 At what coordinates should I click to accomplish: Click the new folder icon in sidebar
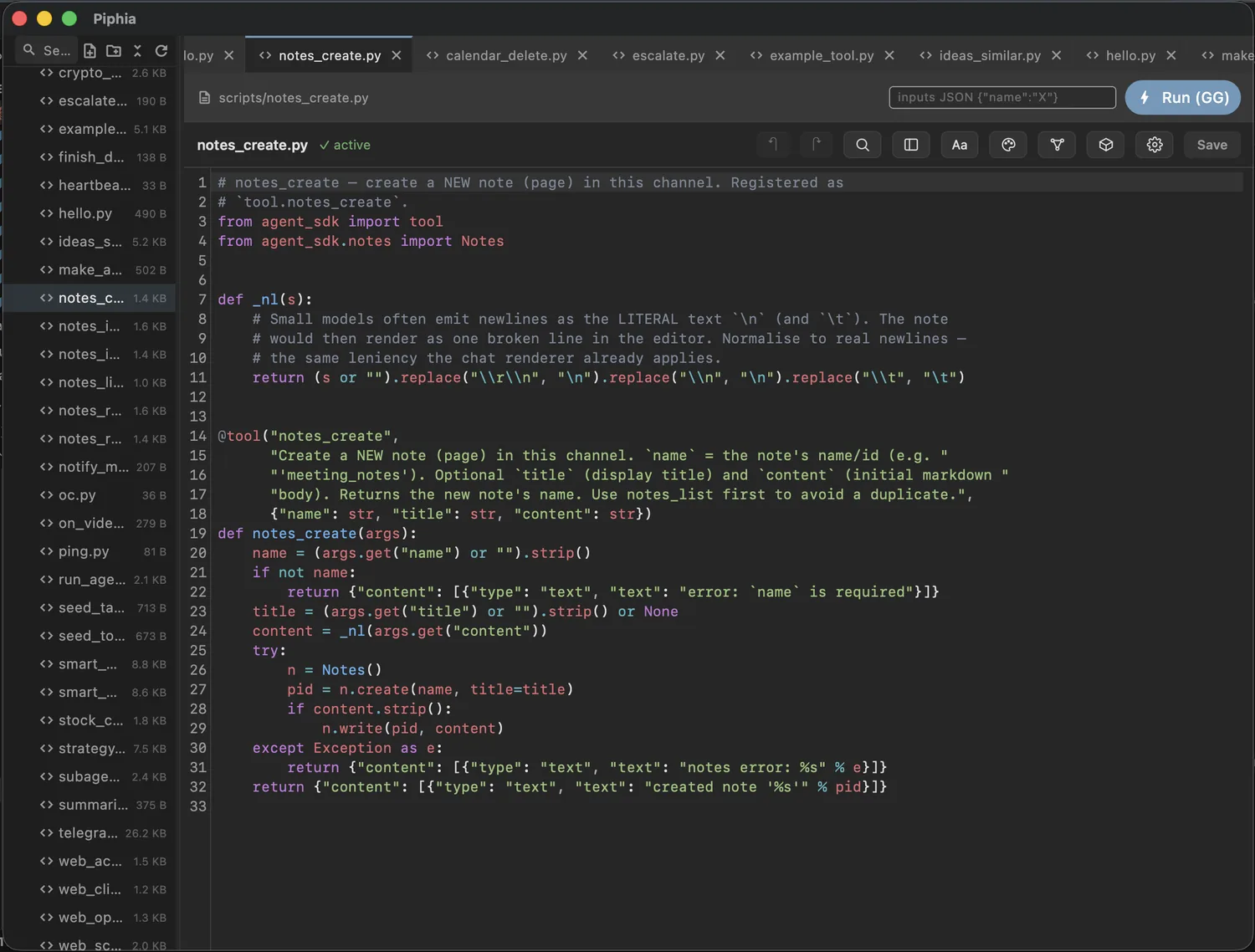click(114, 50)
